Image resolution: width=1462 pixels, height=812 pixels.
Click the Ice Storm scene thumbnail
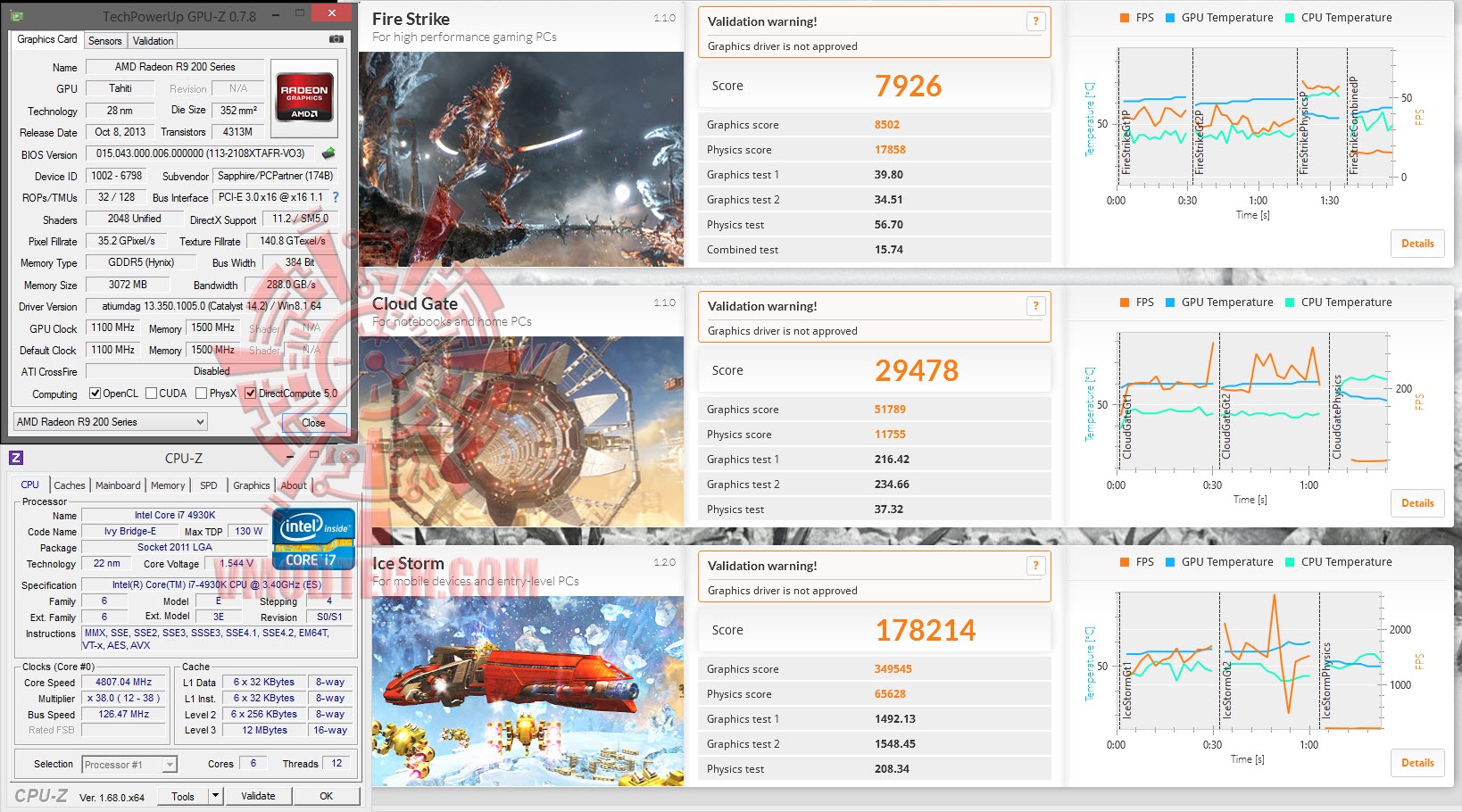[x=527, y=691]
